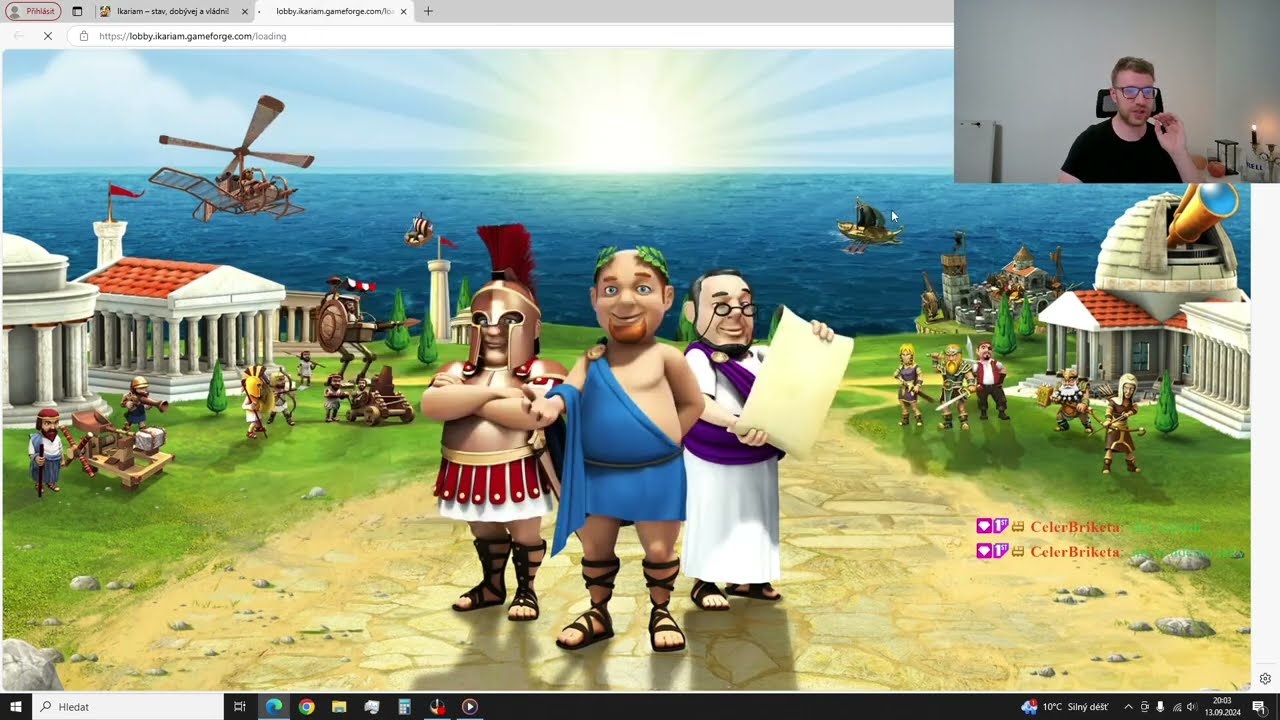Open Microsoft Edge from the taskbar
Screen dimensions: 1280x720
coord(273,707)
